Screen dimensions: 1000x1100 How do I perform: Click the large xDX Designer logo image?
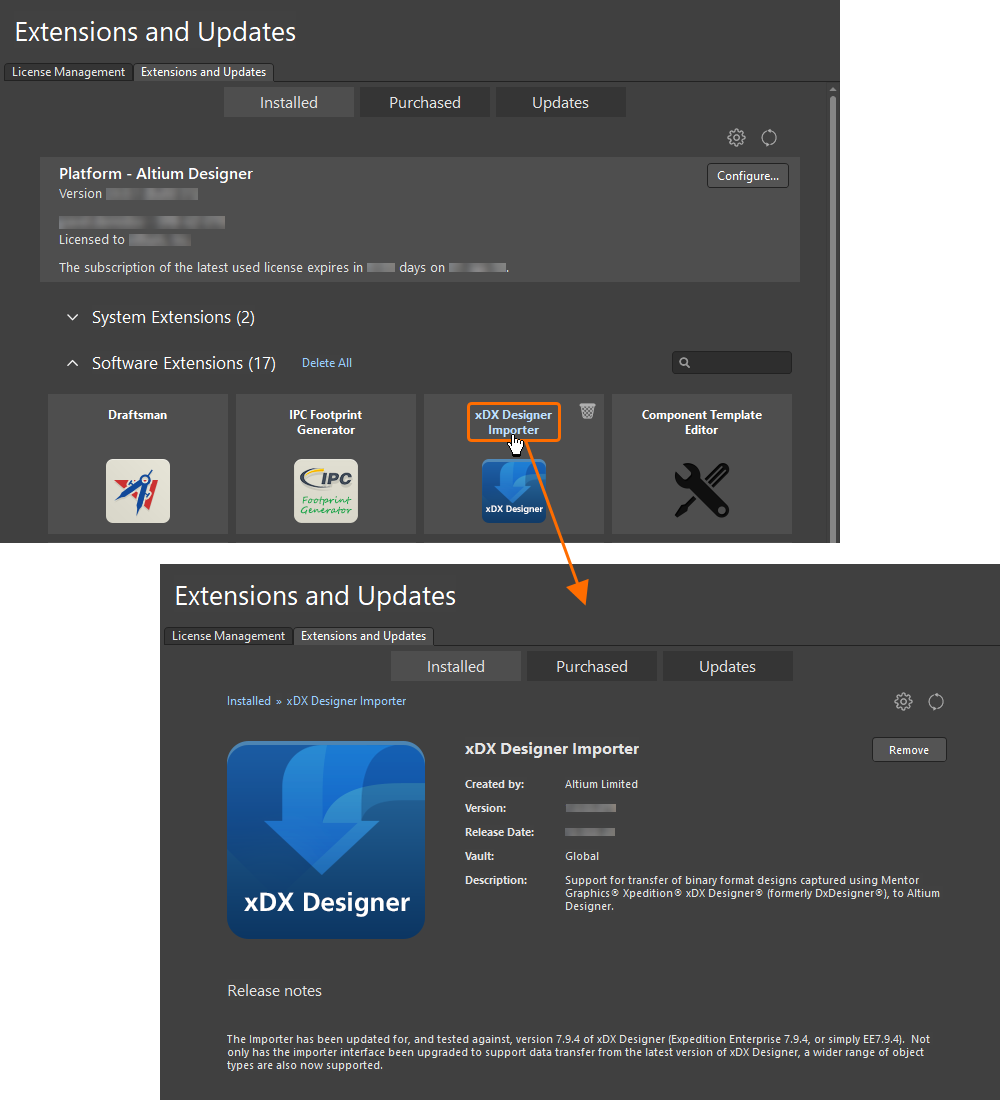point(326,840)
